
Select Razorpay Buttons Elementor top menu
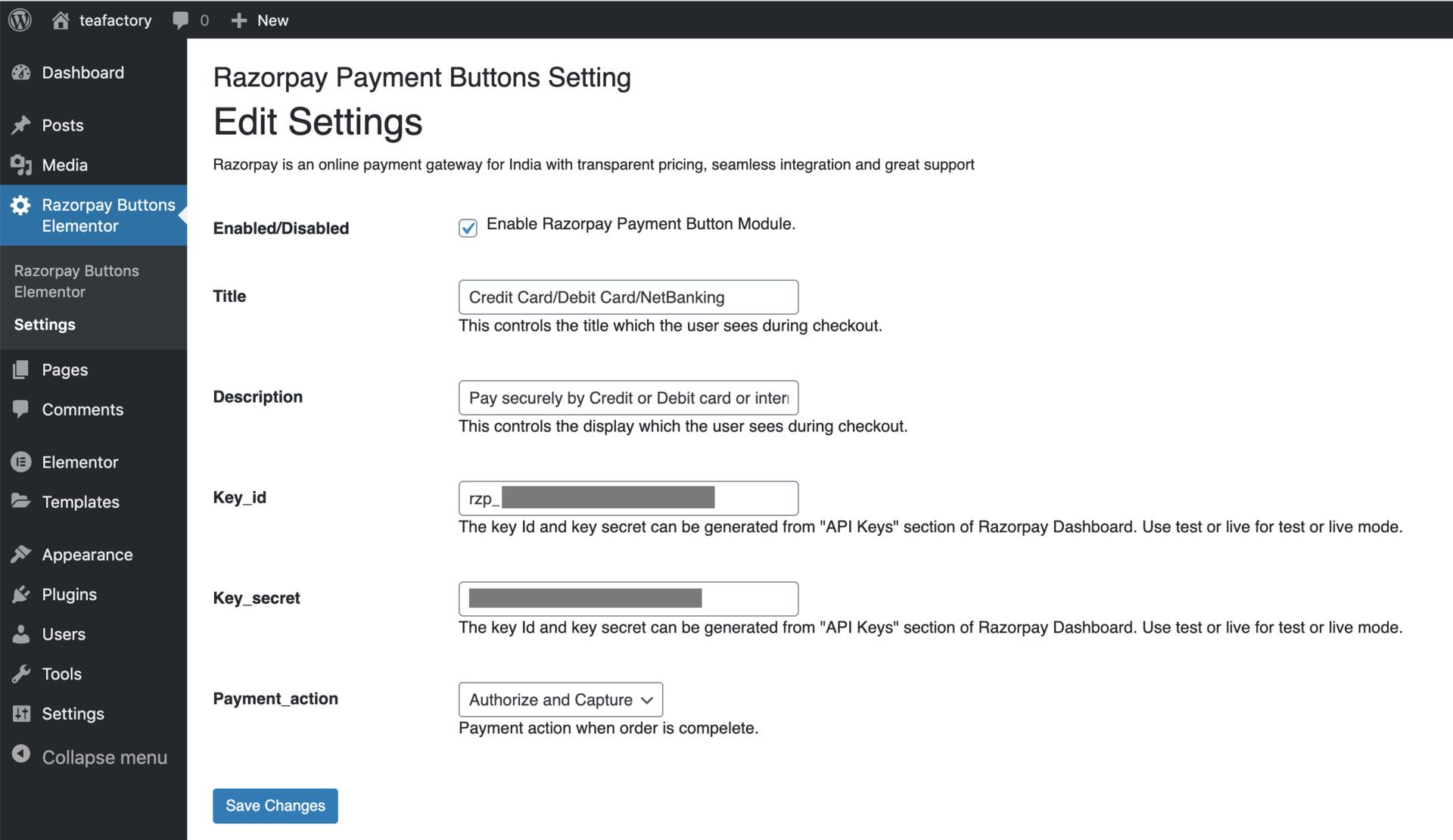click(x=94, y=216)
